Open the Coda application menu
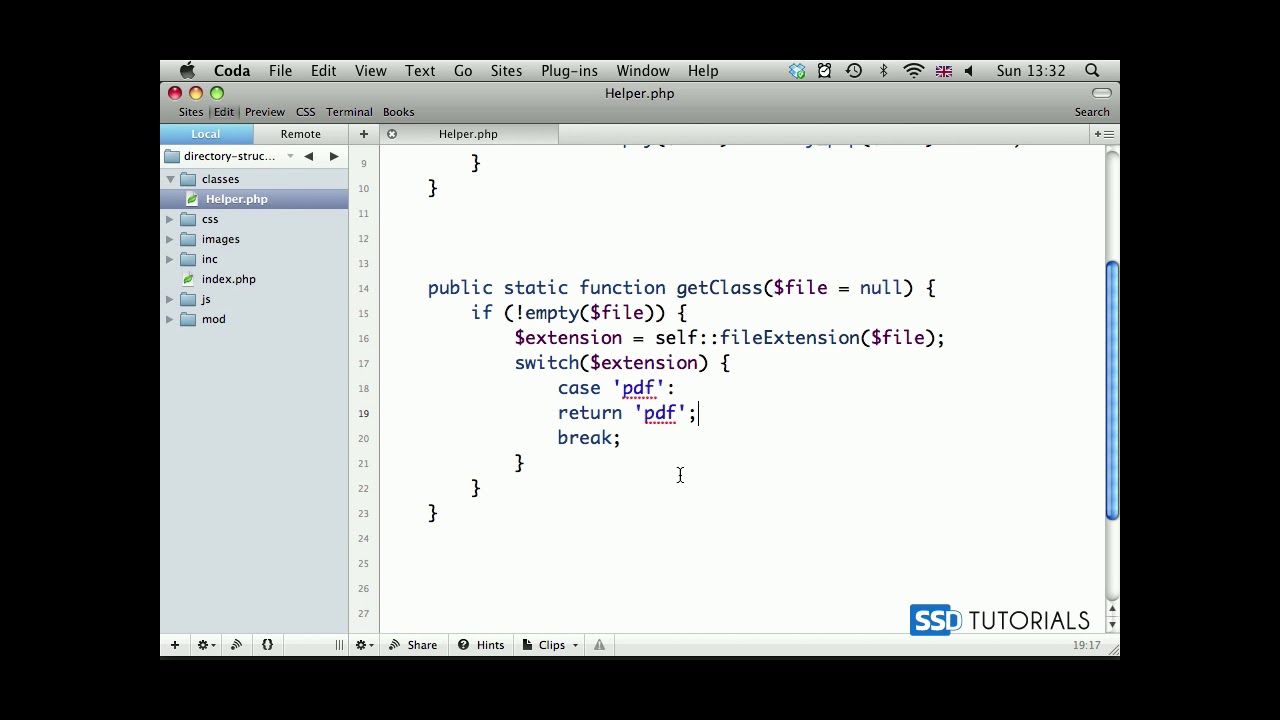The height and width of the screenshot is (720, 1280). click(x=232, y=71)
